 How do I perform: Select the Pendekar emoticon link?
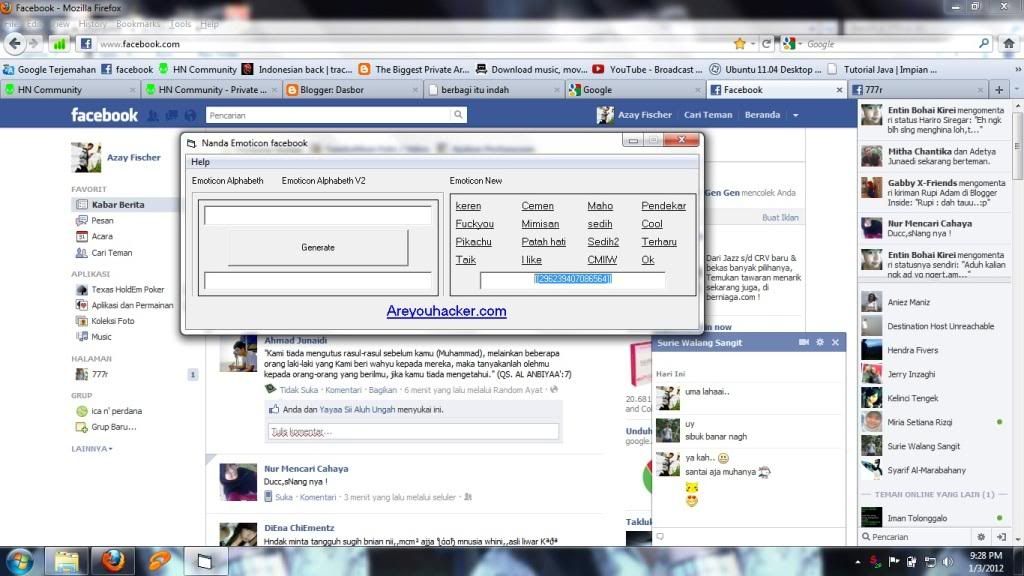(664, 206)
